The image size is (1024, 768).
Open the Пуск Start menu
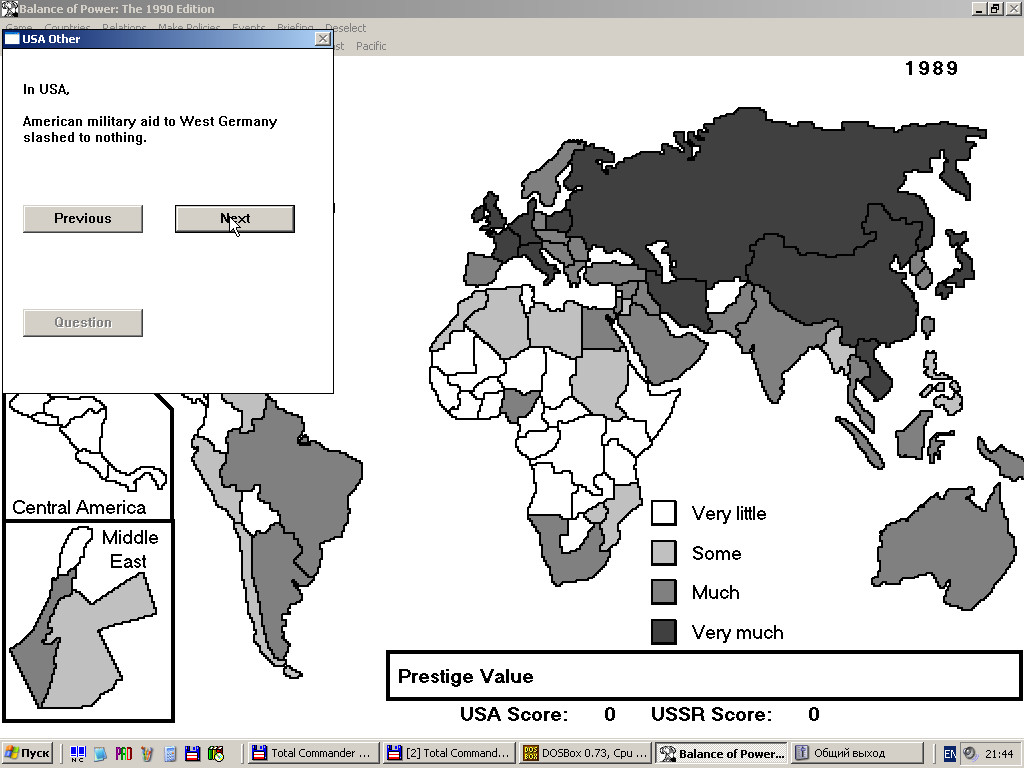tap(27, 753)
